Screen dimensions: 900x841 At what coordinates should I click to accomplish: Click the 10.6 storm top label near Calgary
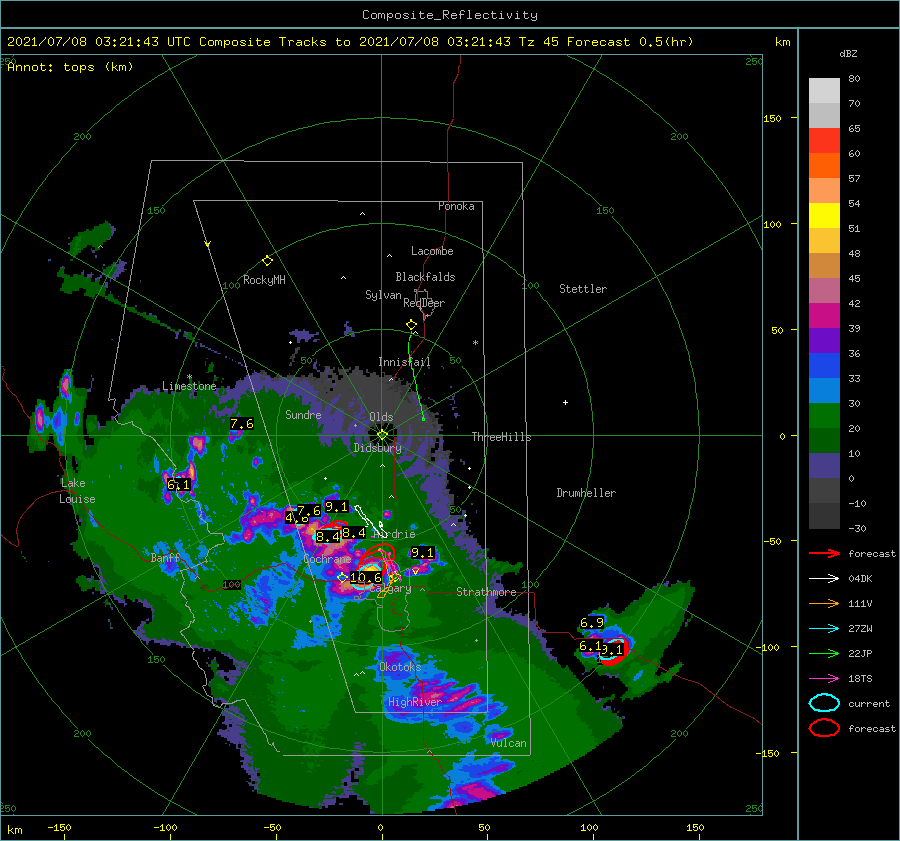(x=366, y=578)
